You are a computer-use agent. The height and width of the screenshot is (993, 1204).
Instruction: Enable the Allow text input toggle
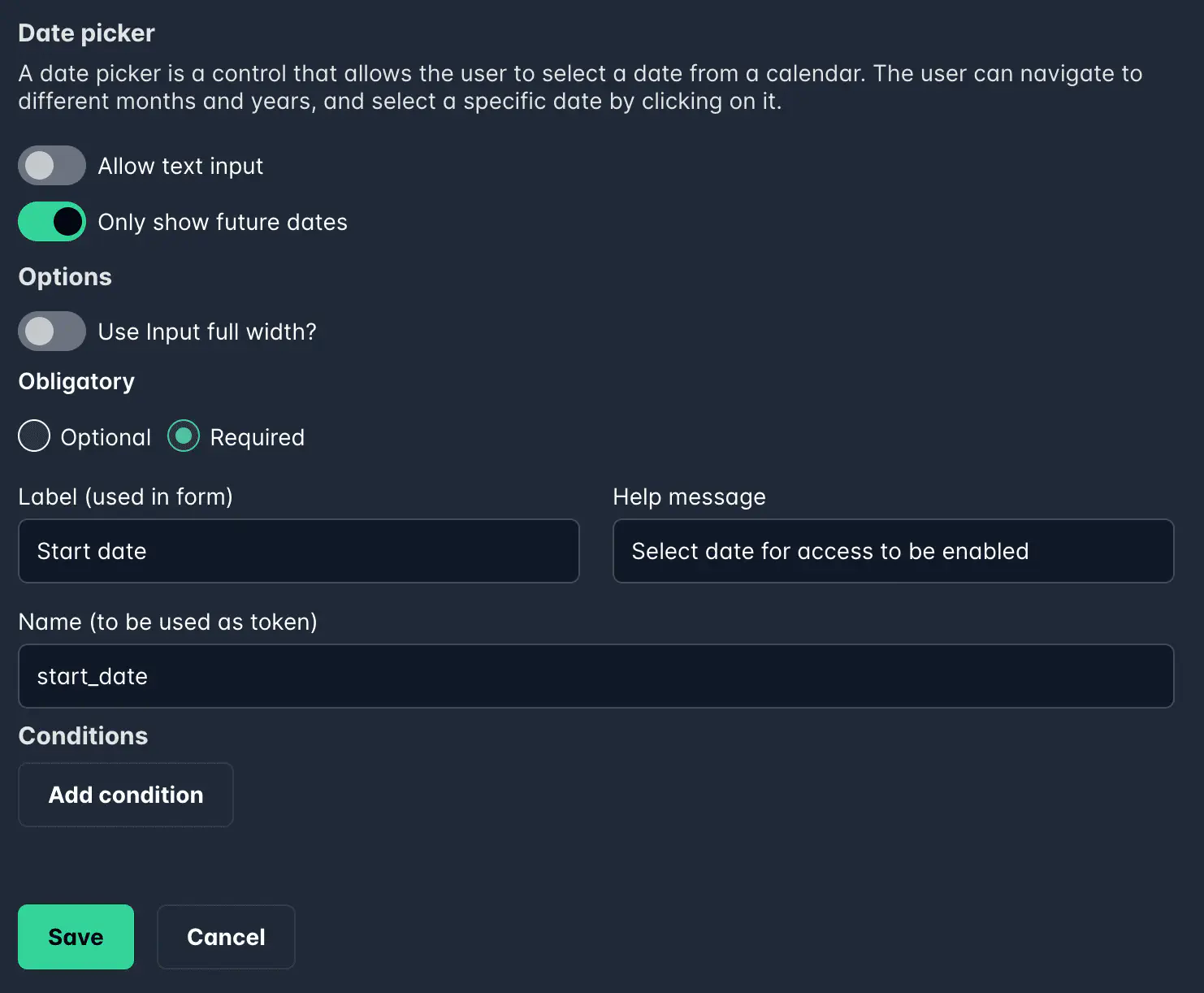pos(51,165)
